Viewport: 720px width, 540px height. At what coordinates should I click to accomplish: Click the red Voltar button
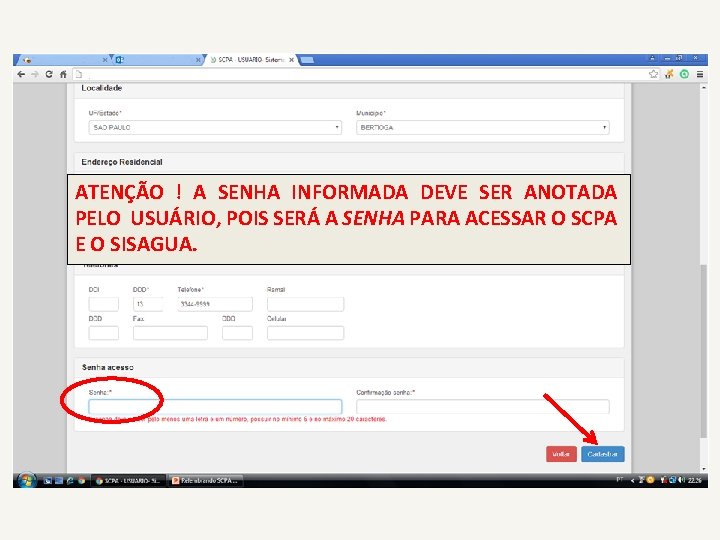click(561, 454)
